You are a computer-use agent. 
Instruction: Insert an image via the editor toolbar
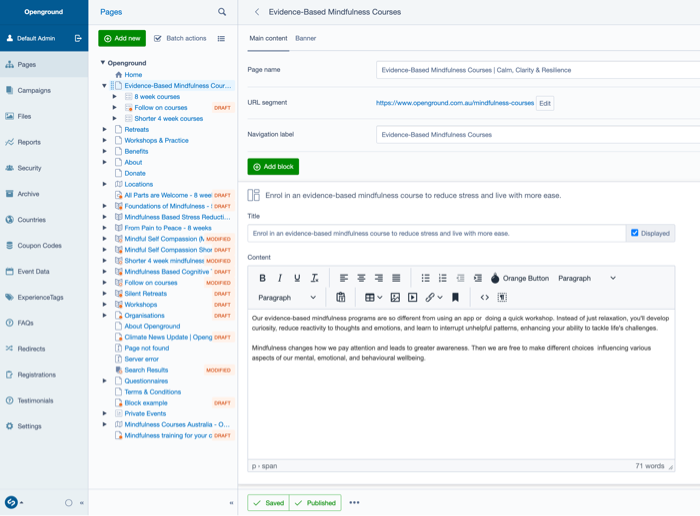395,297
